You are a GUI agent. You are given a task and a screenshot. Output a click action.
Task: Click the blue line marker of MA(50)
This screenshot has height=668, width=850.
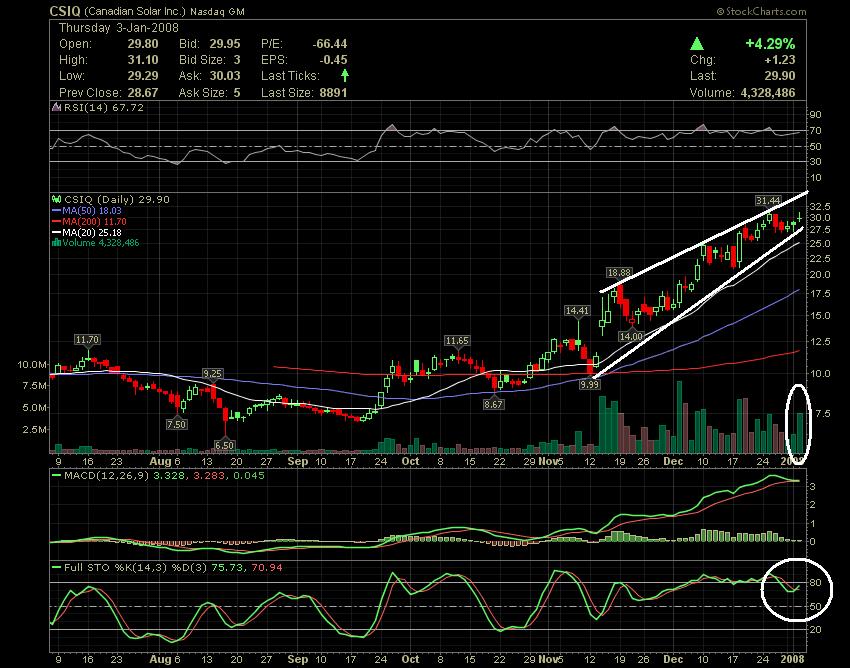pyautogui.click(x=56, y=211)
